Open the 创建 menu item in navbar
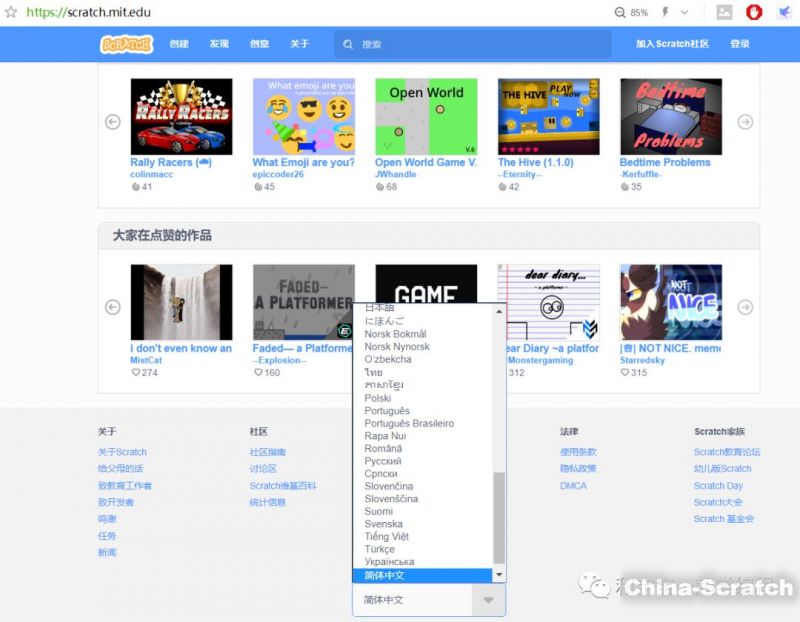The image size is (800, 622). (x=179, y=44)
